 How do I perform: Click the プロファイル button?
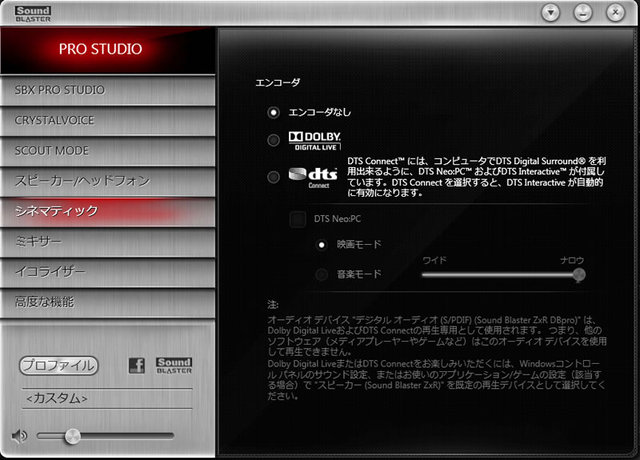(59, 365)
